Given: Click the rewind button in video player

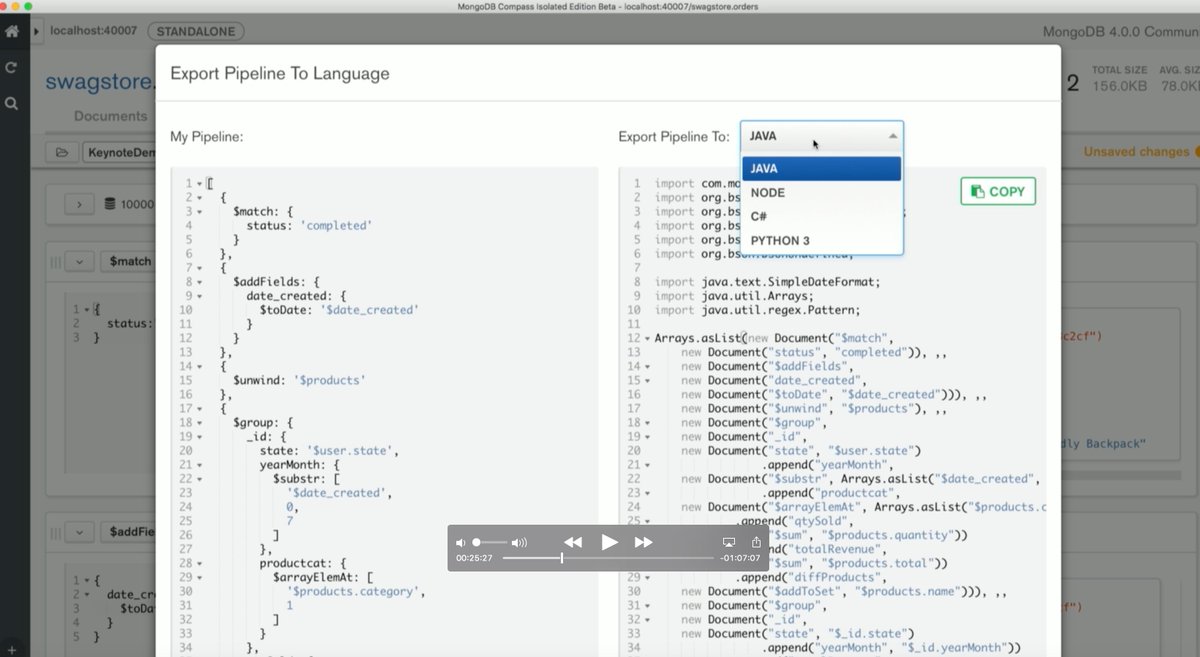Looking at the screenshot, I should pyautogui.click(x=573, y=542).
